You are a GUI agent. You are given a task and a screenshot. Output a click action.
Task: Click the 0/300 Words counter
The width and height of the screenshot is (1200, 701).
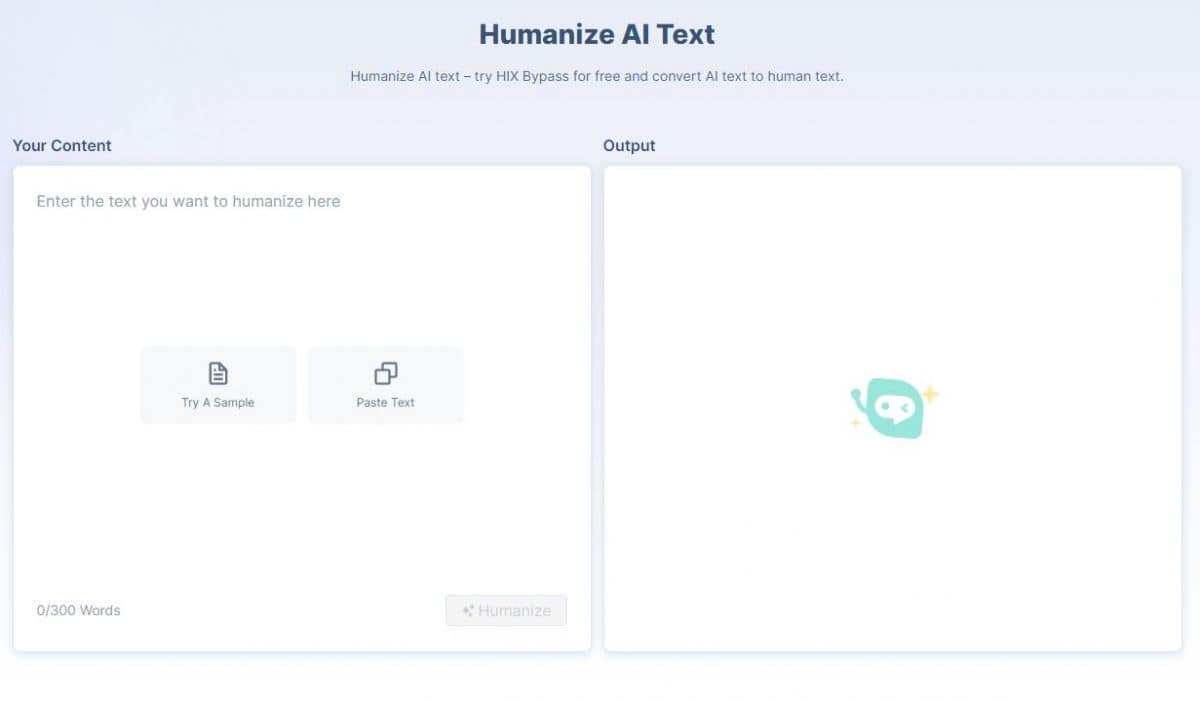click(x=78, y=610)
